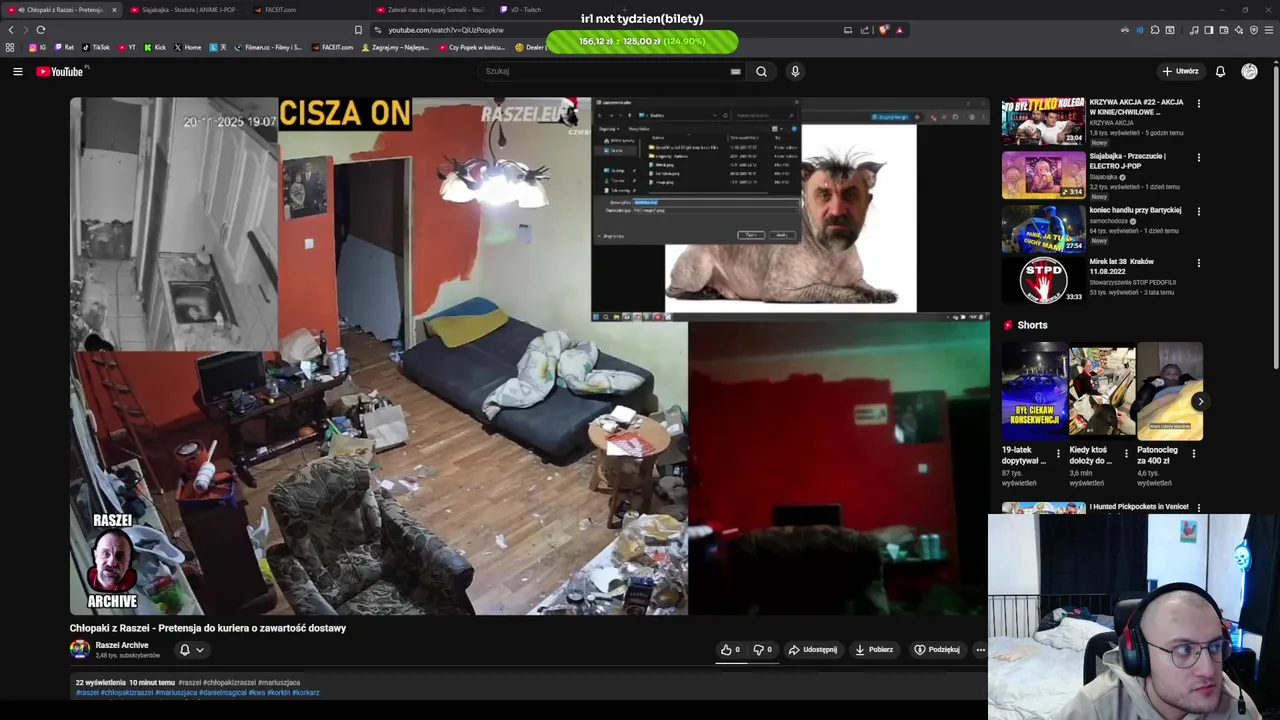Reload the page with the refresh icon
The width and height of the screenshot is (1280, 720).
coord(40,30)
